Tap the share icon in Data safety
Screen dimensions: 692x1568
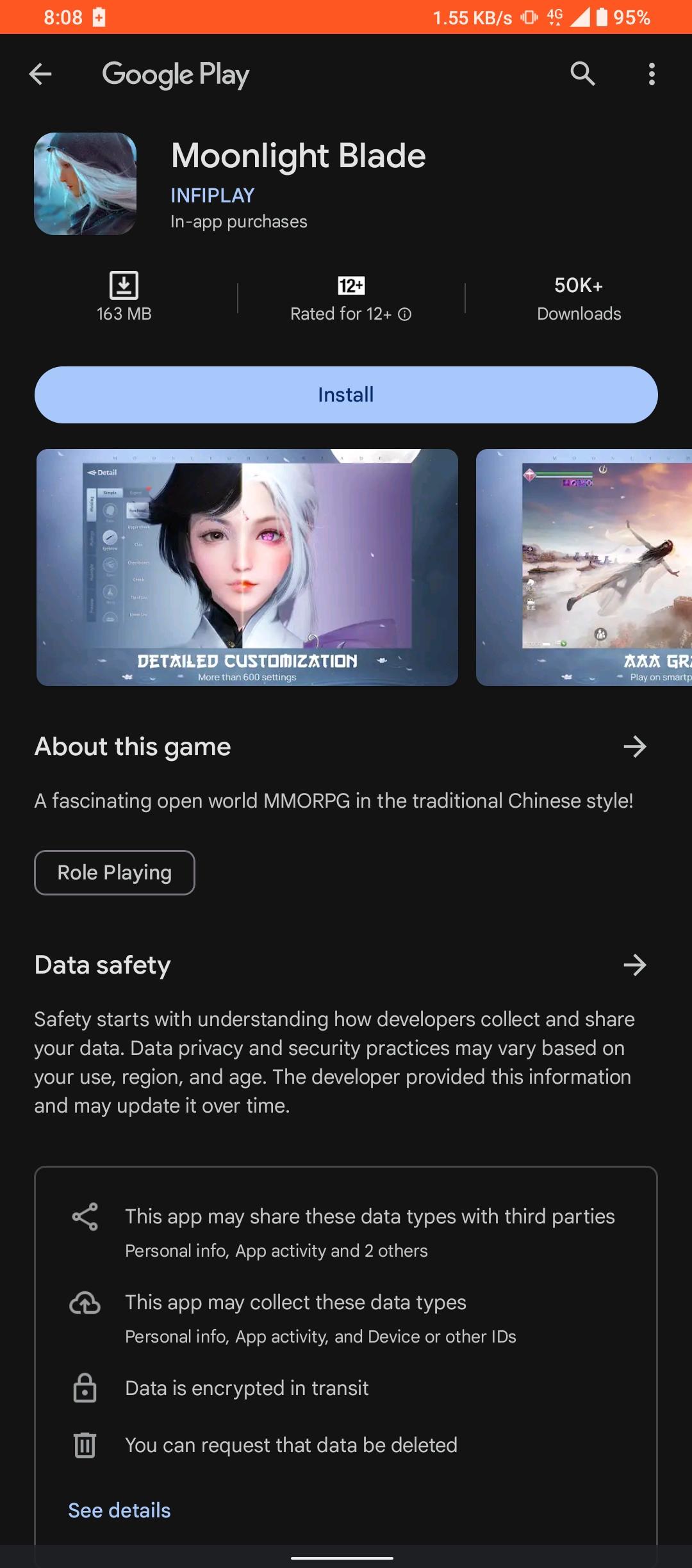pyautogui.click(x=85, y=1216)
